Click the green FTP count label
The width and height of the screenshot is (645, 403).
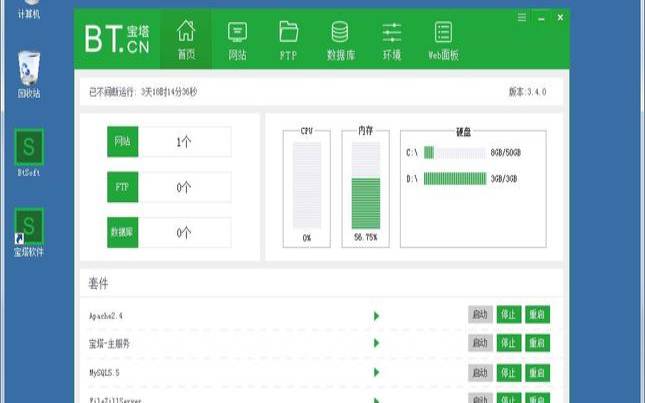123,187
